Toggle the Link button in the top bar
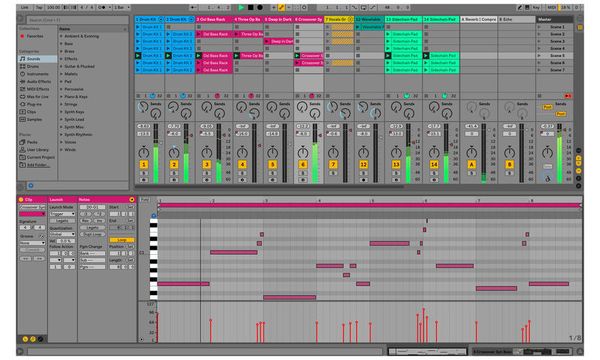The height and width of the screenshot is (360, 600). (x=24, y=7)
